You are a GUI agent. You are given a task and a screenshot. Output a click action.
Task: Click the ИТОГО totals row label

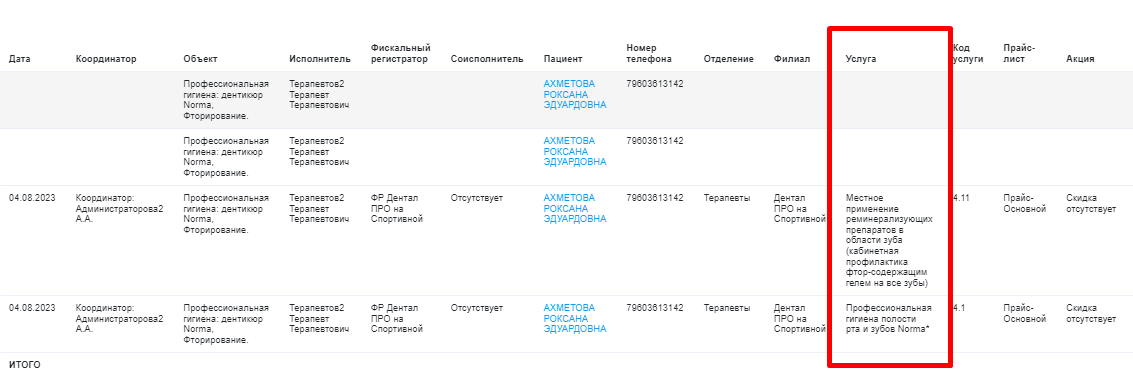(x=25, y=365)
